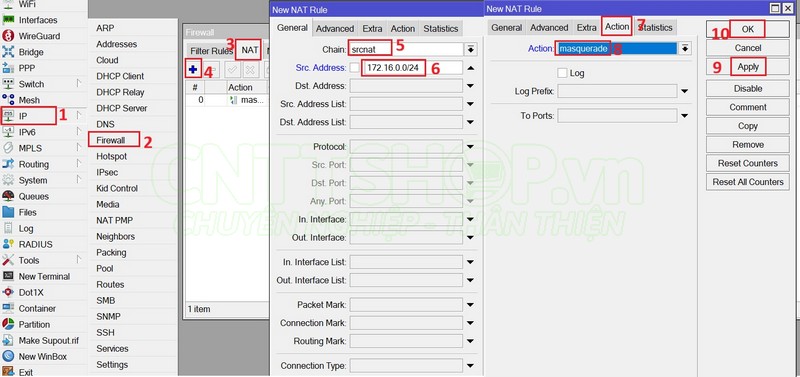
Task: Open Advanced tab beside the Chain field window
Action: coord(335,29)
